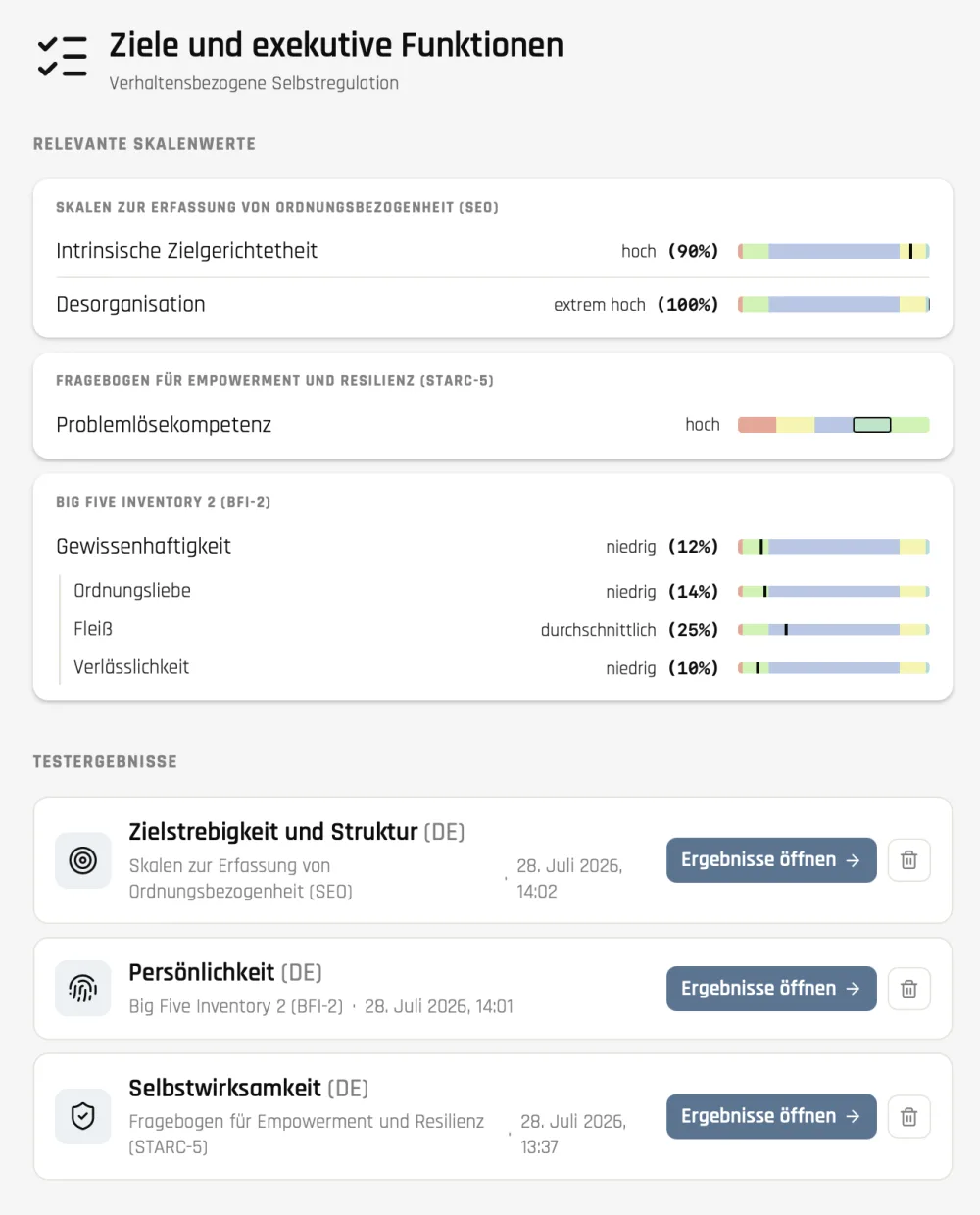
Task: Click the 'Zielstrebigkeit und Struktur (DE)' title
Action: 297,832
